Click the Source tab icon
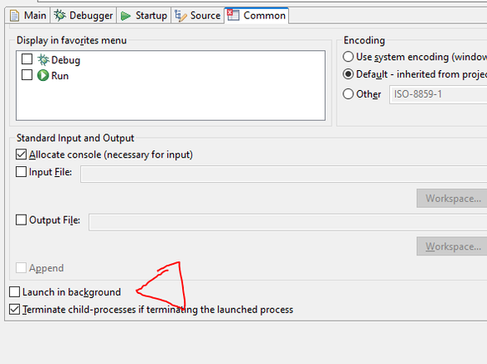Image resolution: width=487 pixels, height=364 pixels. click(x=180, y=15)
